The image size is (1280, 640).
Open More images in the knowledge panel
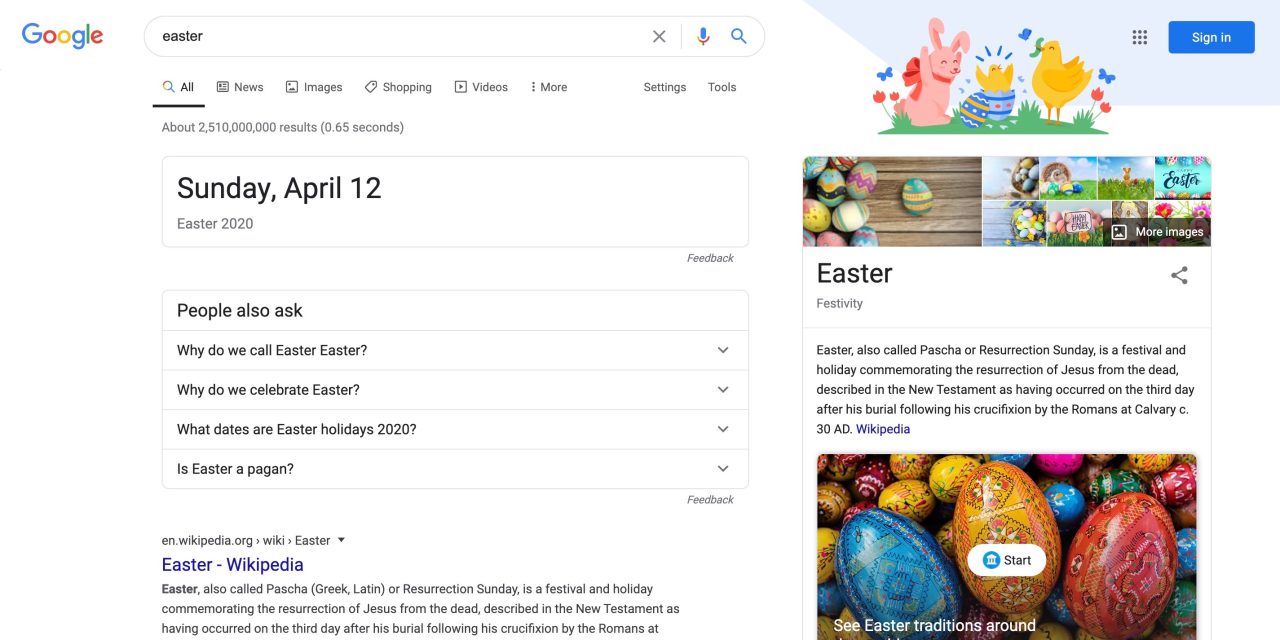click(x=1157, y=231)
